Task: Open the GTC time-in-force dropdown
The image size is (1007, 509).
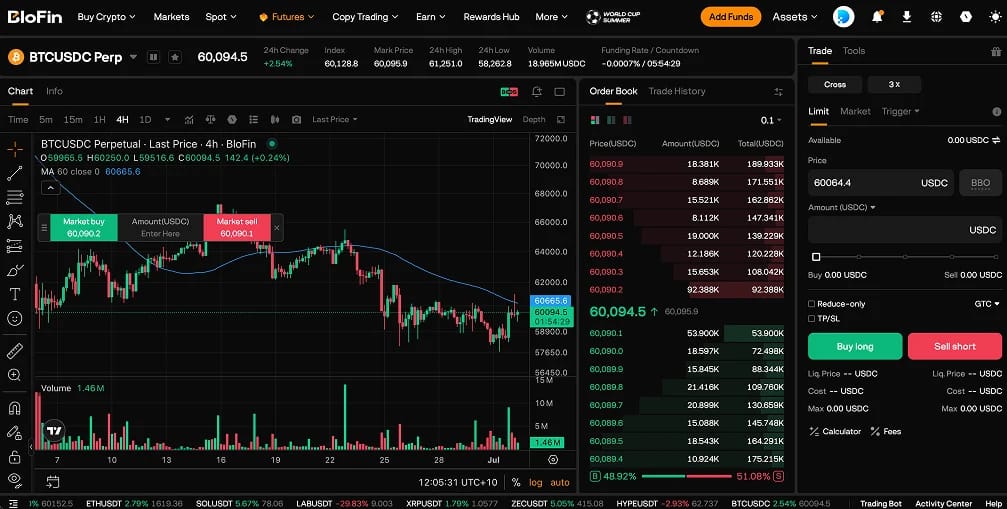Action: coord(987,304)
